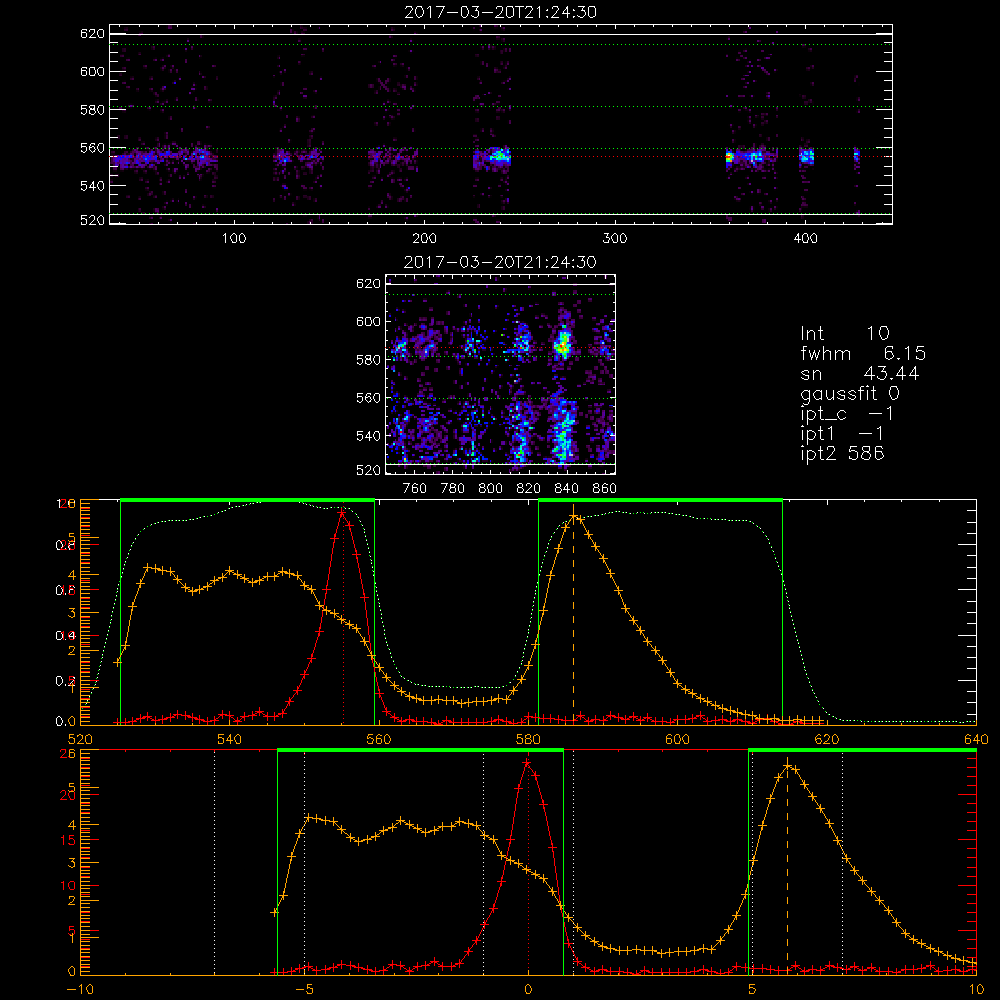1000x1000 pixels.
Task: Click bright spot near x=240 in top image
Action: click(x=500, y=155)
